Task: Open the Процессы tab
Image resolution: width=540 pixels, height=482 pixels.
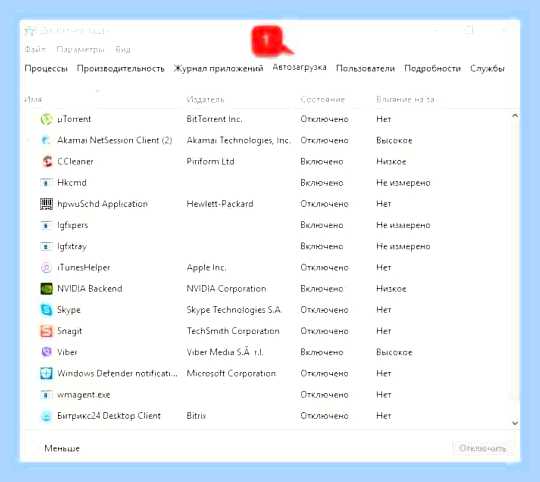Action: point(46,69)
